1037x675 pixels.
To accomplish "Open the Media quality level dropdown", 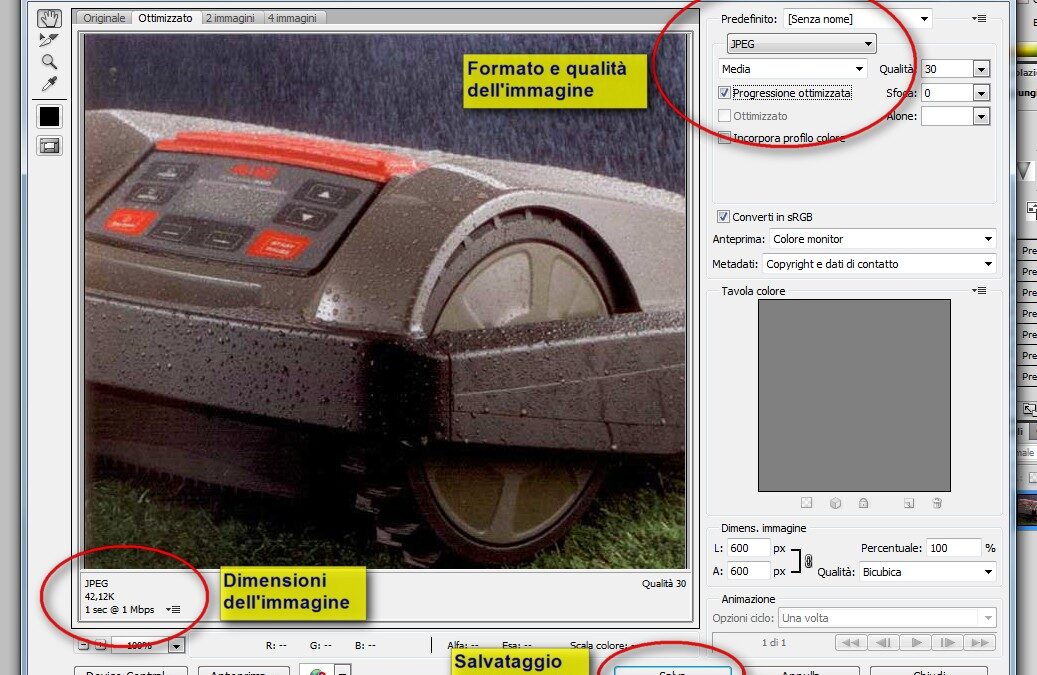I will (x=792, y=69).
